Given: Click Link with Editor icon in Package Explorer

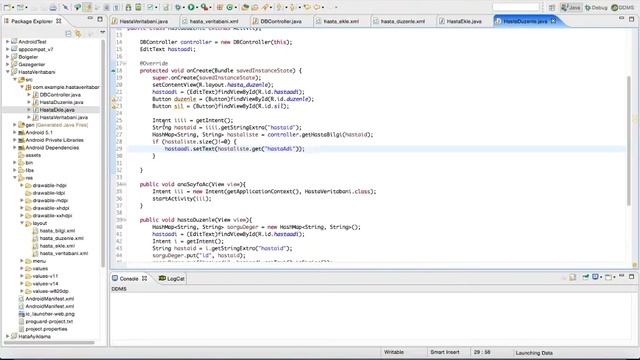Looking at the screenshot, I should click(x=78, y=33).
